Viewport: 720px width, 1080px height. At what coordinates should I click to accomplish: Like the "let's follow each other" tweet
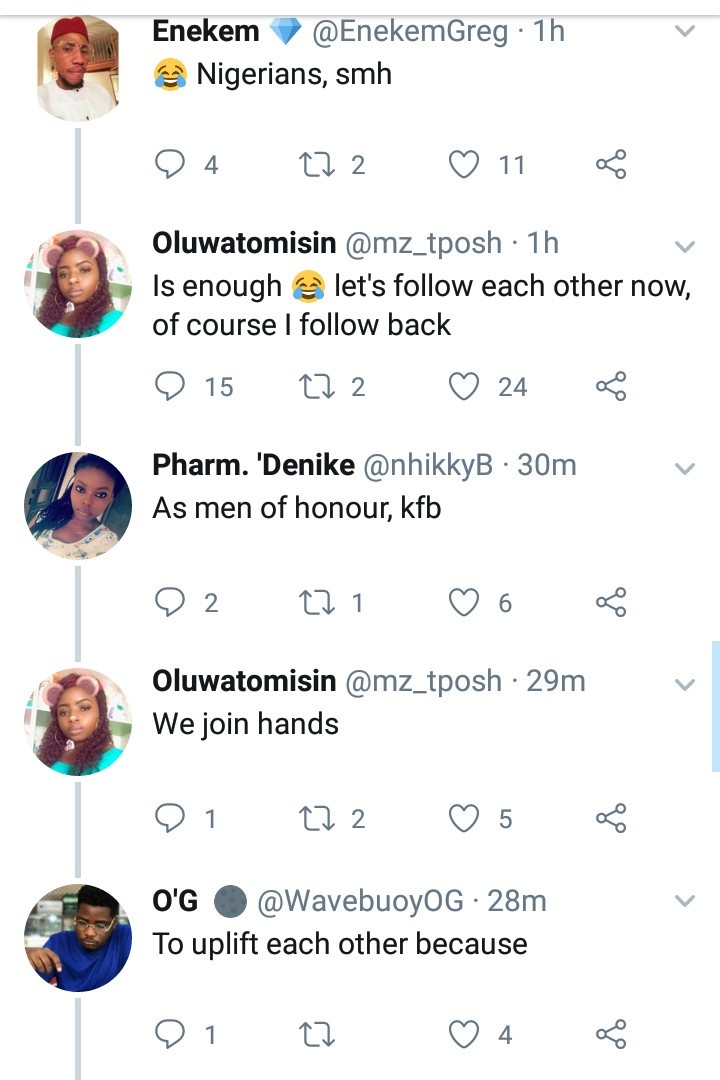click(463, 386)
